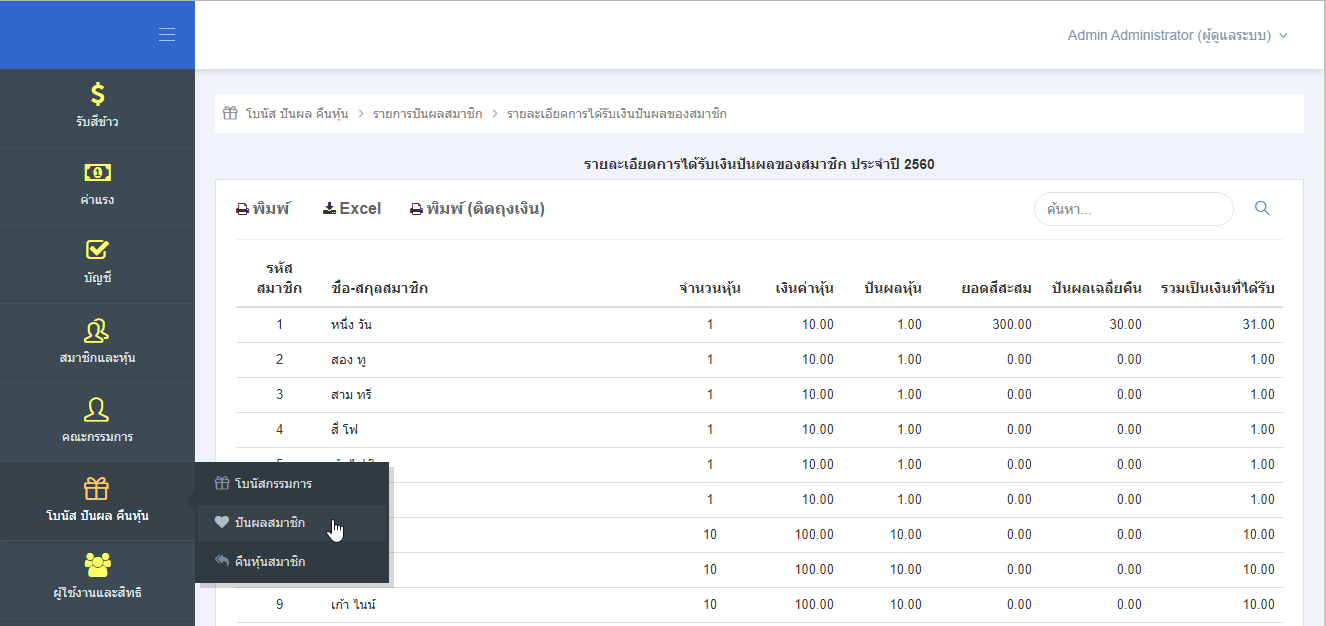
Task: Click the เงินค่าหุ้น column header
Action: [x=804, y=289]
